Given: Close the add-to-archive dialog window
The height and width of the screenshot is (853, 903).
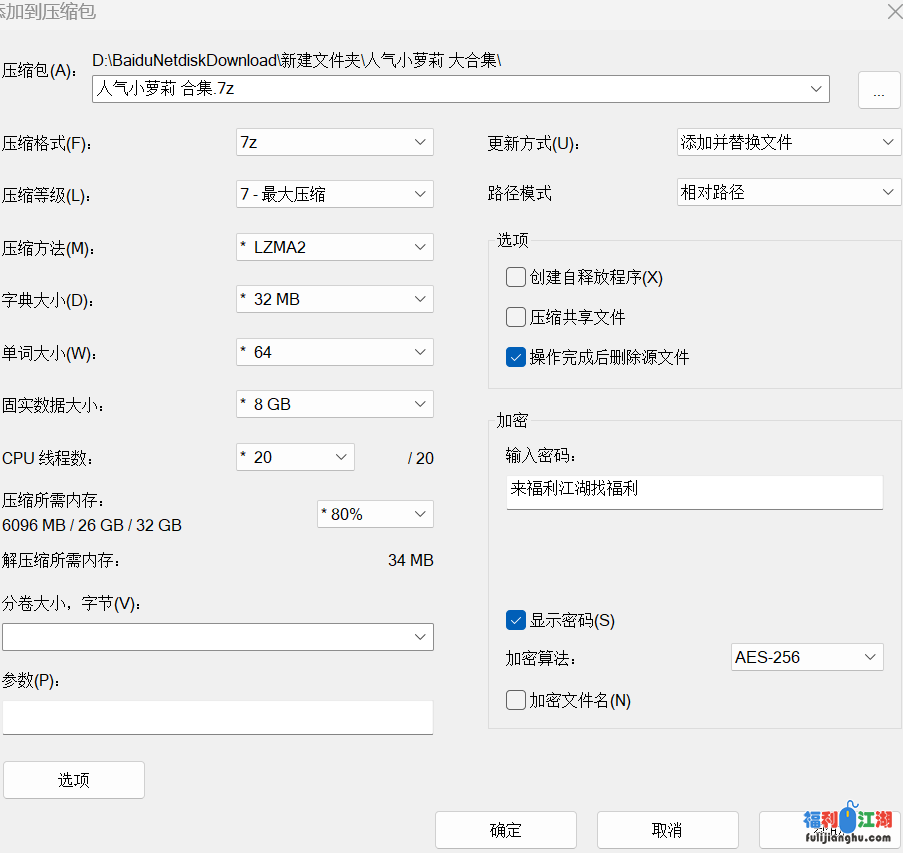Looking at the screenshot, I should pyautogui.click(x=893, y=12).
